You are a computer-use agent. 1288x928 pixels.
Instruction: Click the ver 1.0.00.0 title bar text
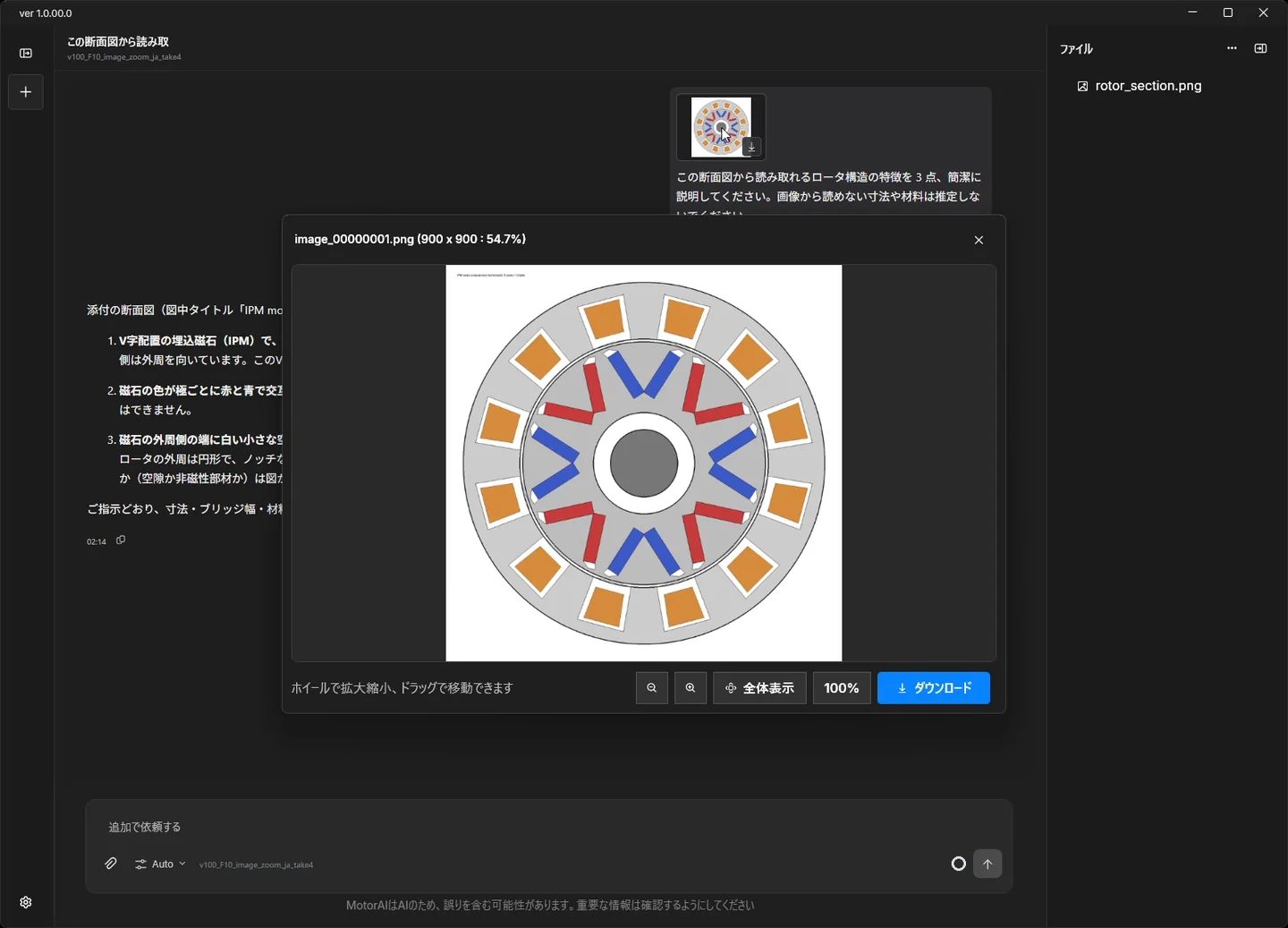pyautogui.click(x=46, y=13)
